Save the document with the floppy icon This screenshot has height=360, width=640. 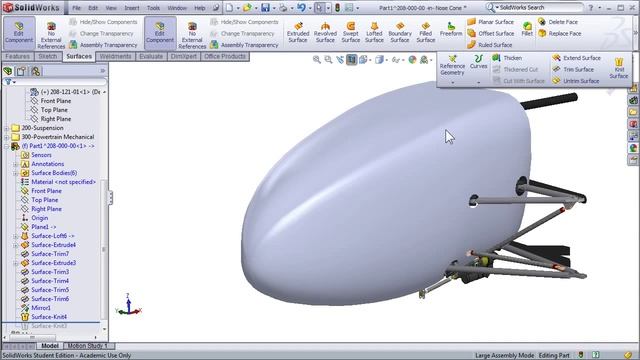265,8
